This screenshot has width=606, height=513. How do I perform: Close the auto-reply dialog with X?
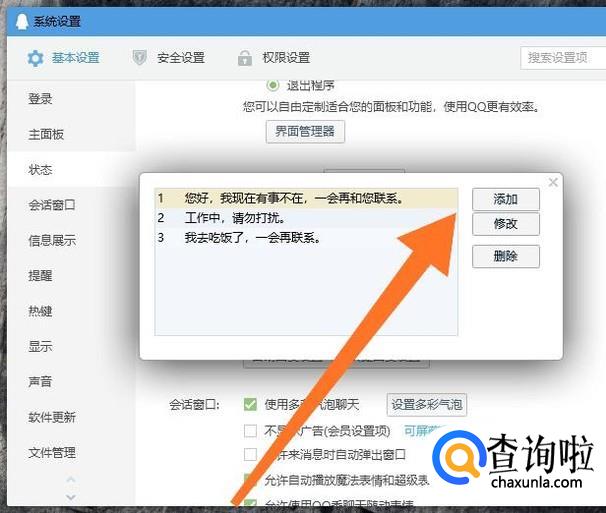(x=553, y=182)
